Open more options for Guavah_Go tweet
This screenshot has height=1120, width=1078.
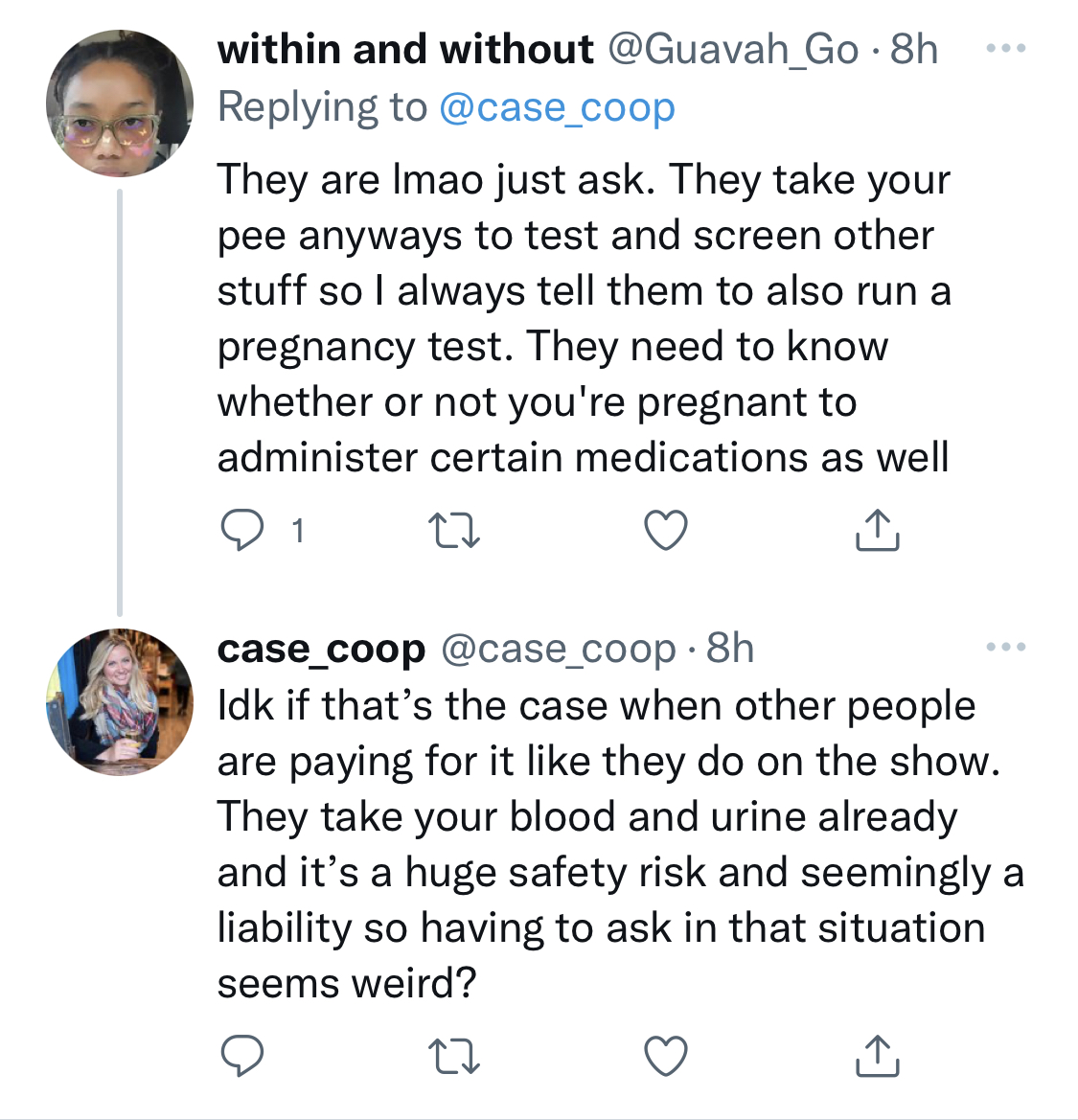[1006, 49]
